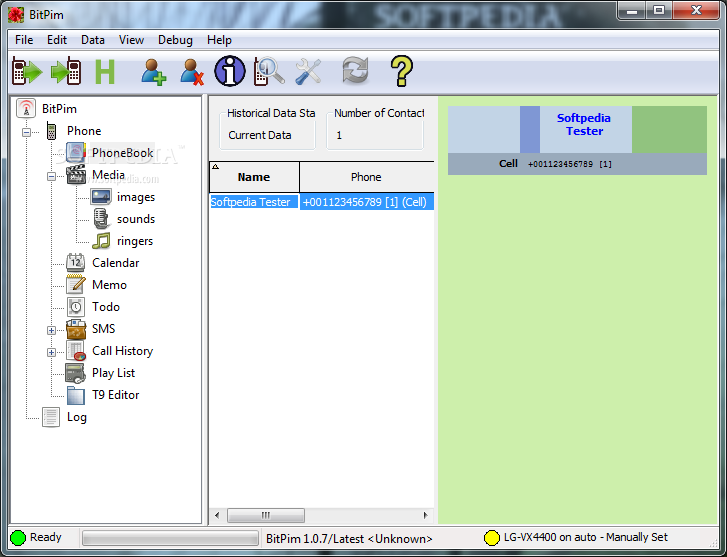The height and width of the screenshot is (557, 727).
Task: Open the File menu
Action: click(x=24, y=40)
